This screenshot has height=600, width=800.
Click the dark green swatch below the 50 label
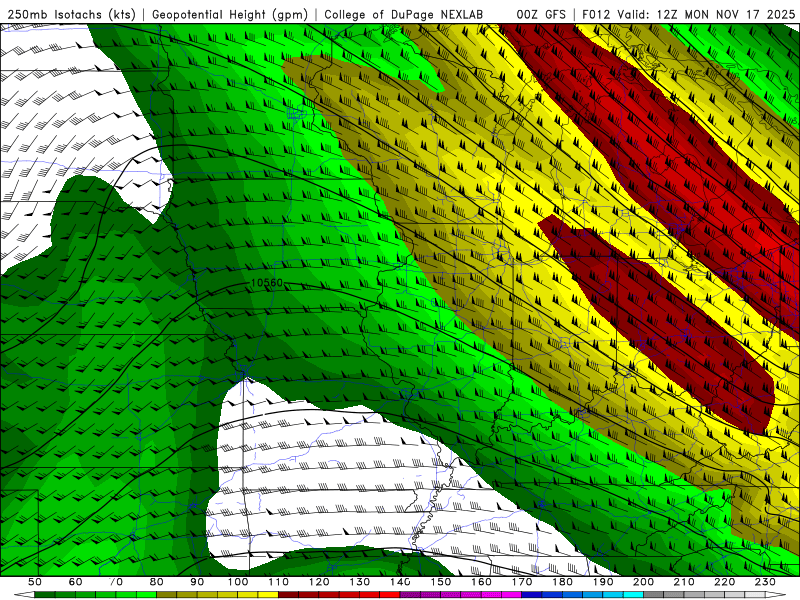[45, 595]
